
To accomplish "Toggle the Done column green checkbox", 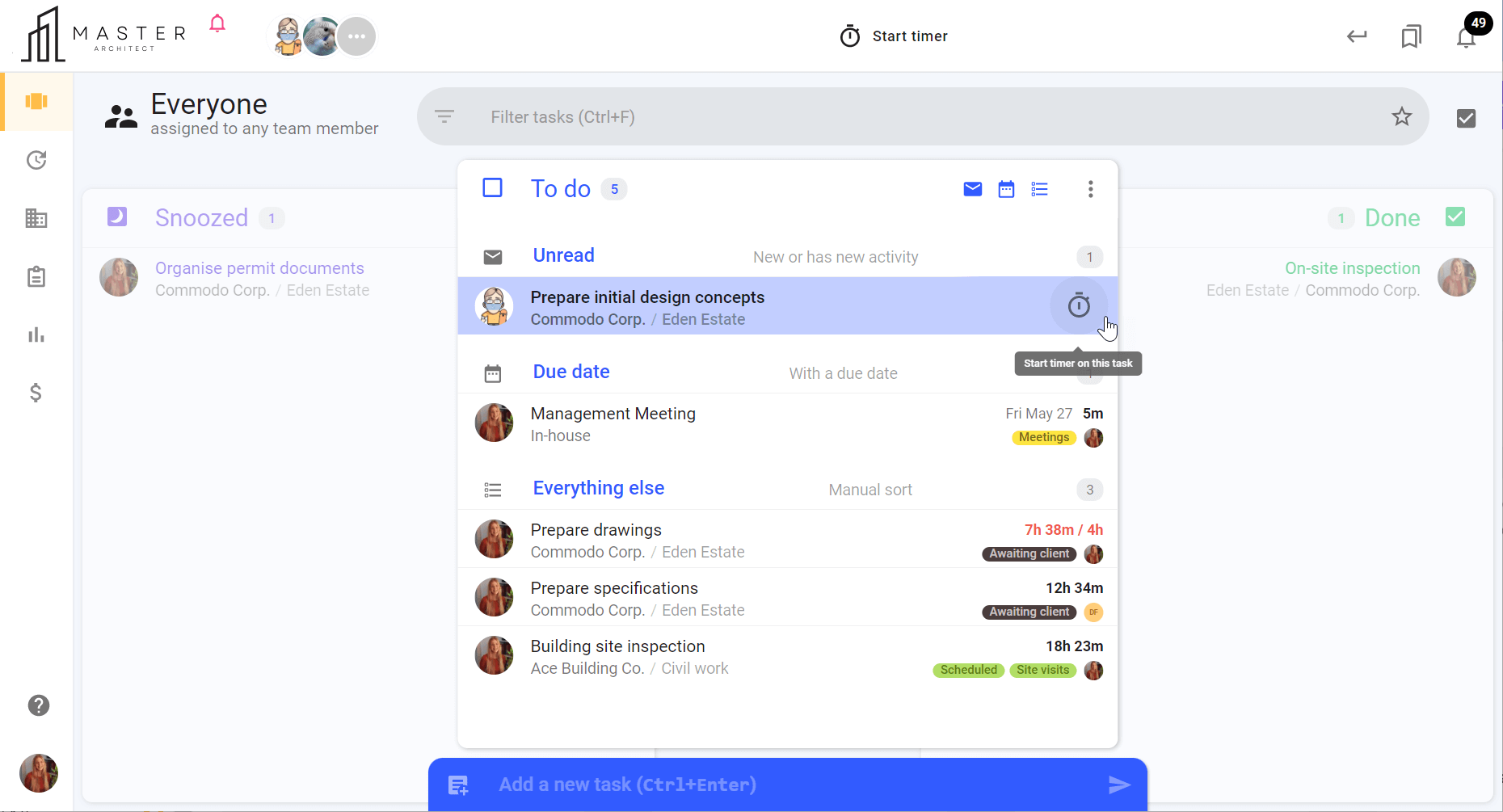I will [x=1455, y=217].
